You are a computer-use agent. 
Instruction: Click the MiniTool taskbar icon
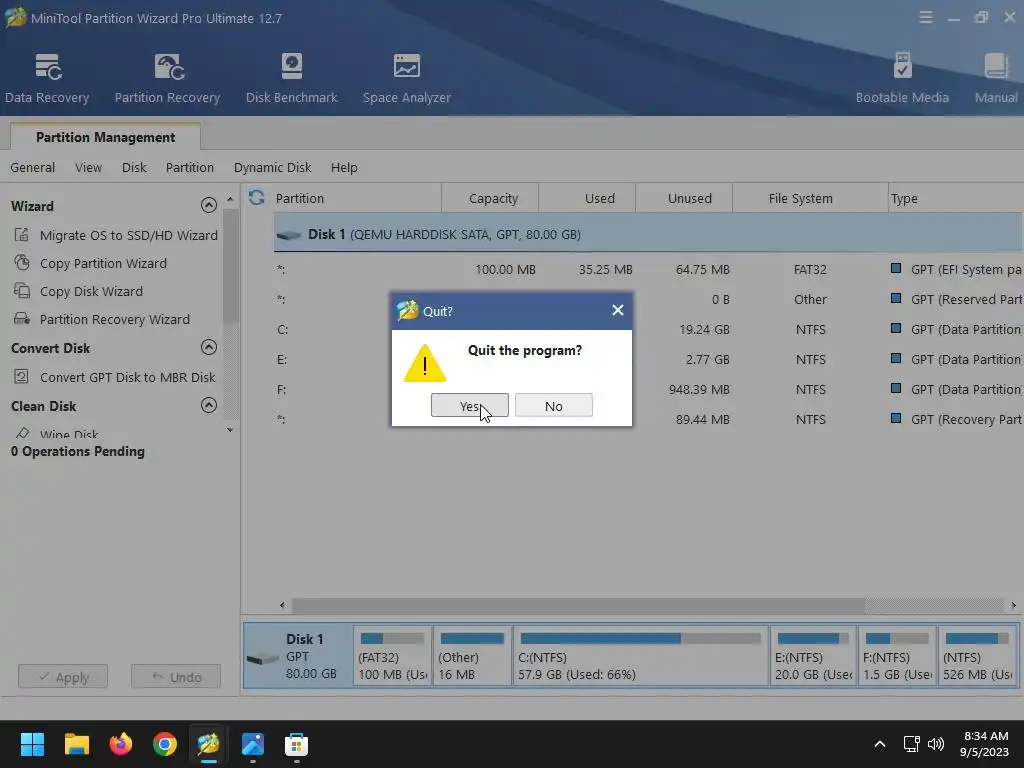(x=208, y=744)
